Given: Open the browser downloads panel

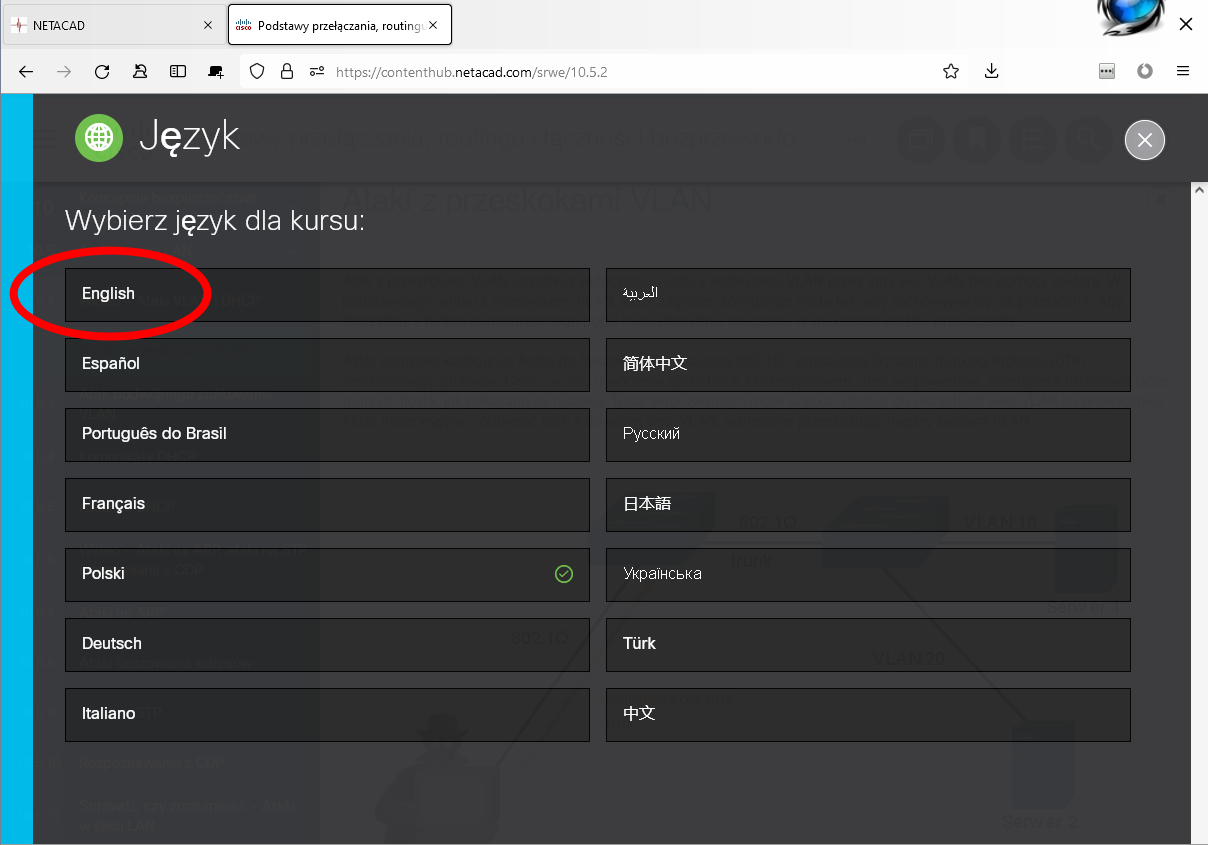Looking at the screenshot, I should (x=991, y=71).
